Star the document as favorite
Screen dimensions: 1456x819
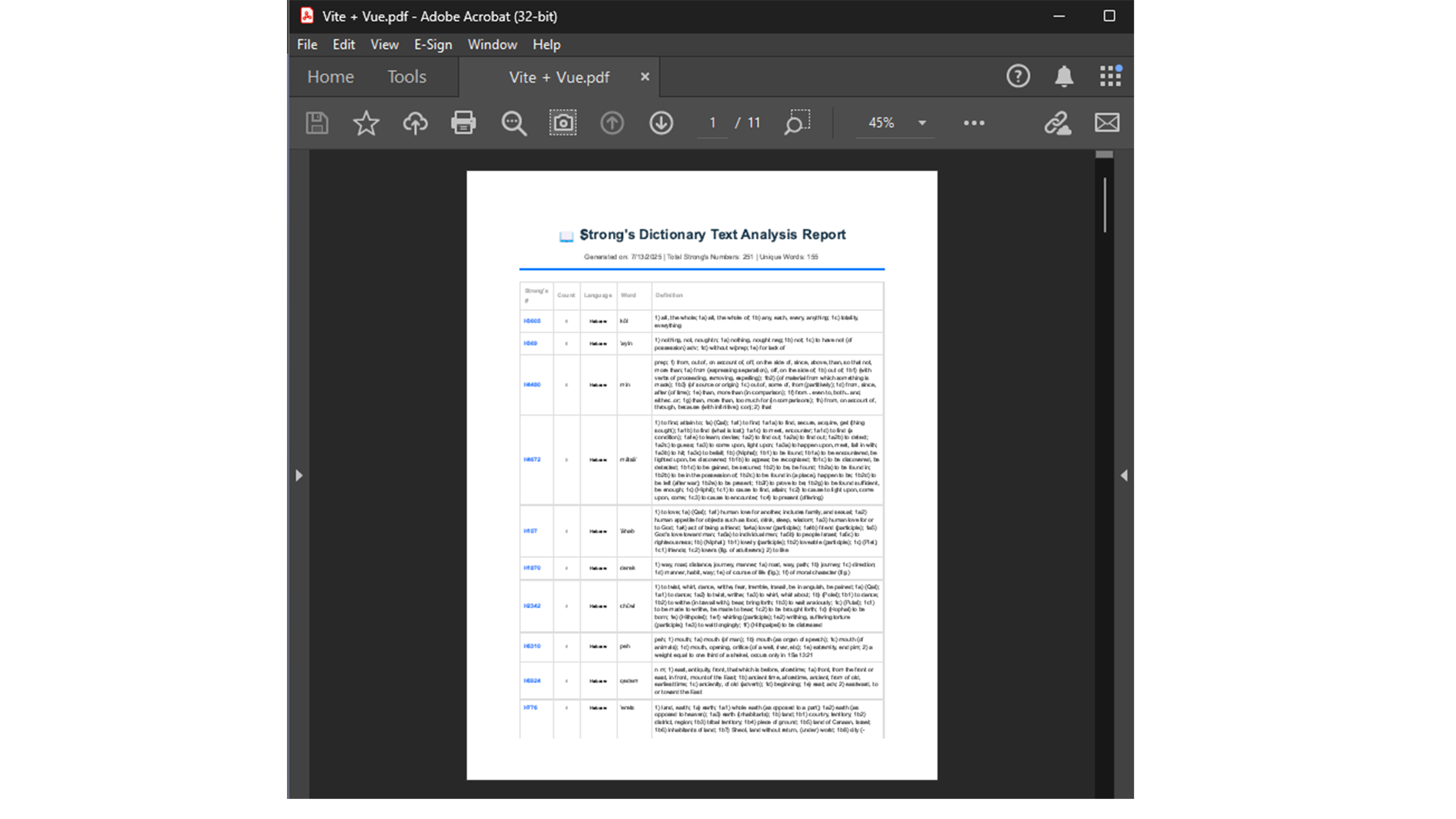coord(366,122)
